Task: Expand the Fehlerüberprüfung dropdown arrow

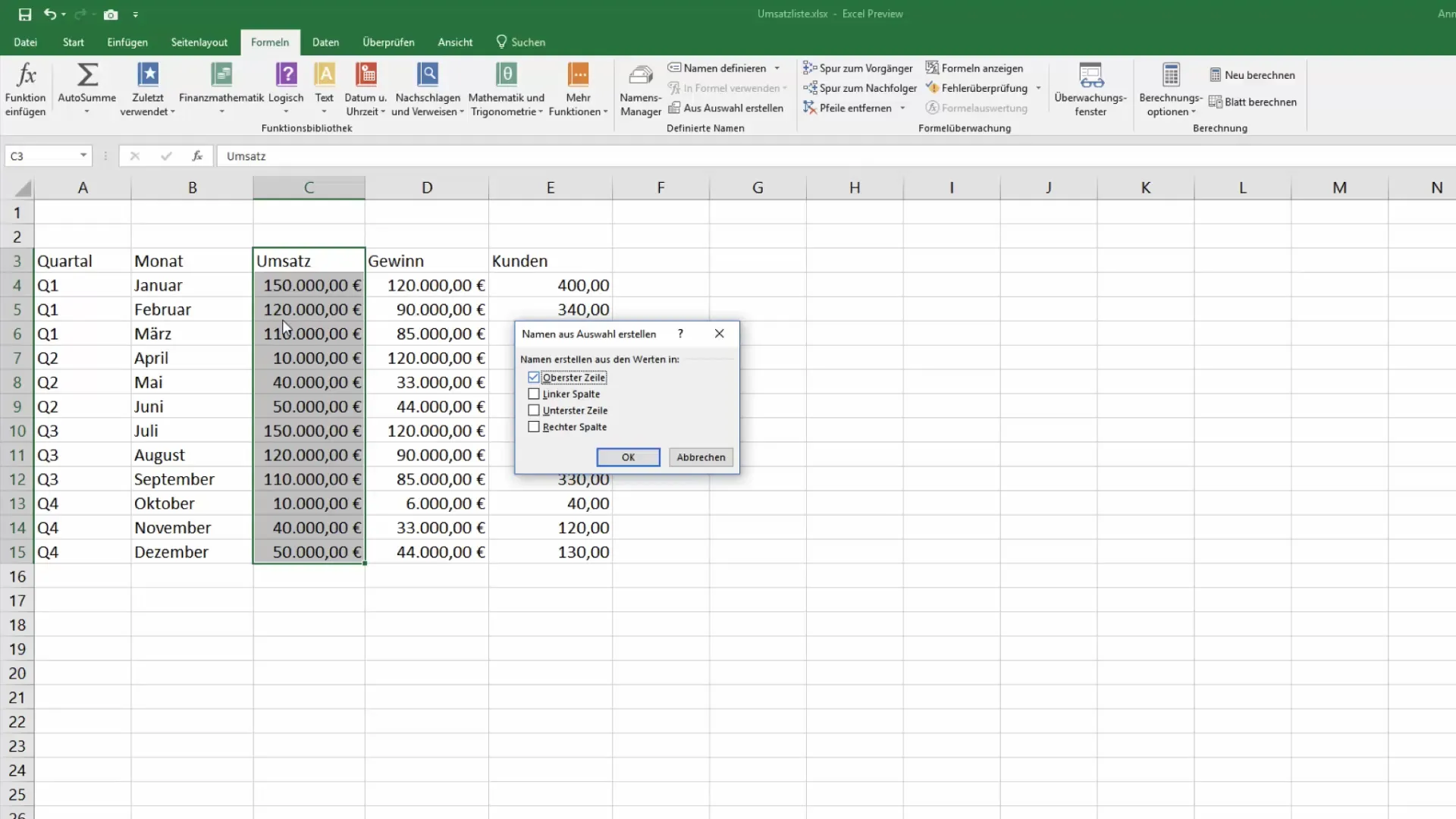Action: point(1038,88)
